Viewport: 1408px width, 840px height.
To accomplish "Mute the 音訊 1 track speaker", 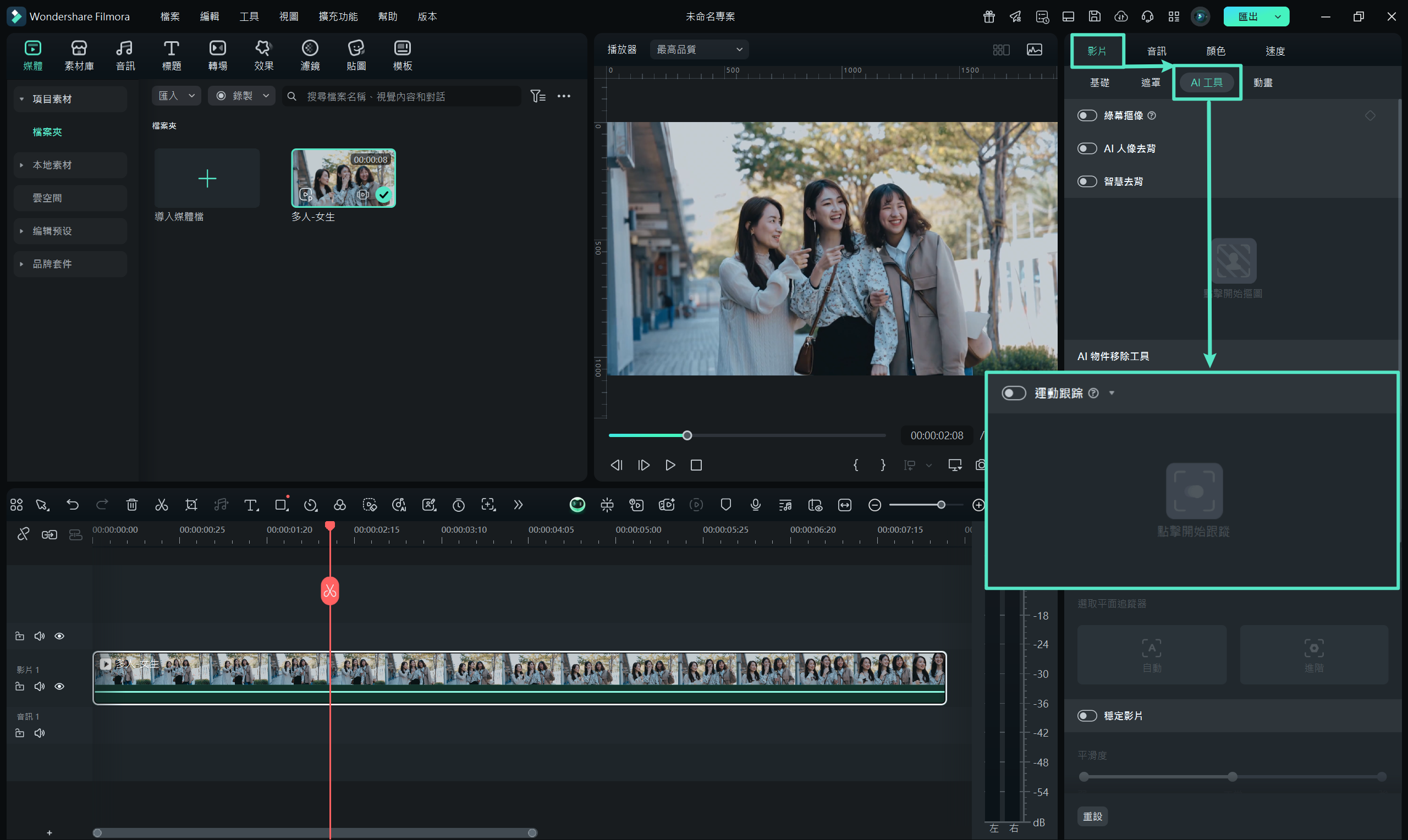I will pos(40,733).
